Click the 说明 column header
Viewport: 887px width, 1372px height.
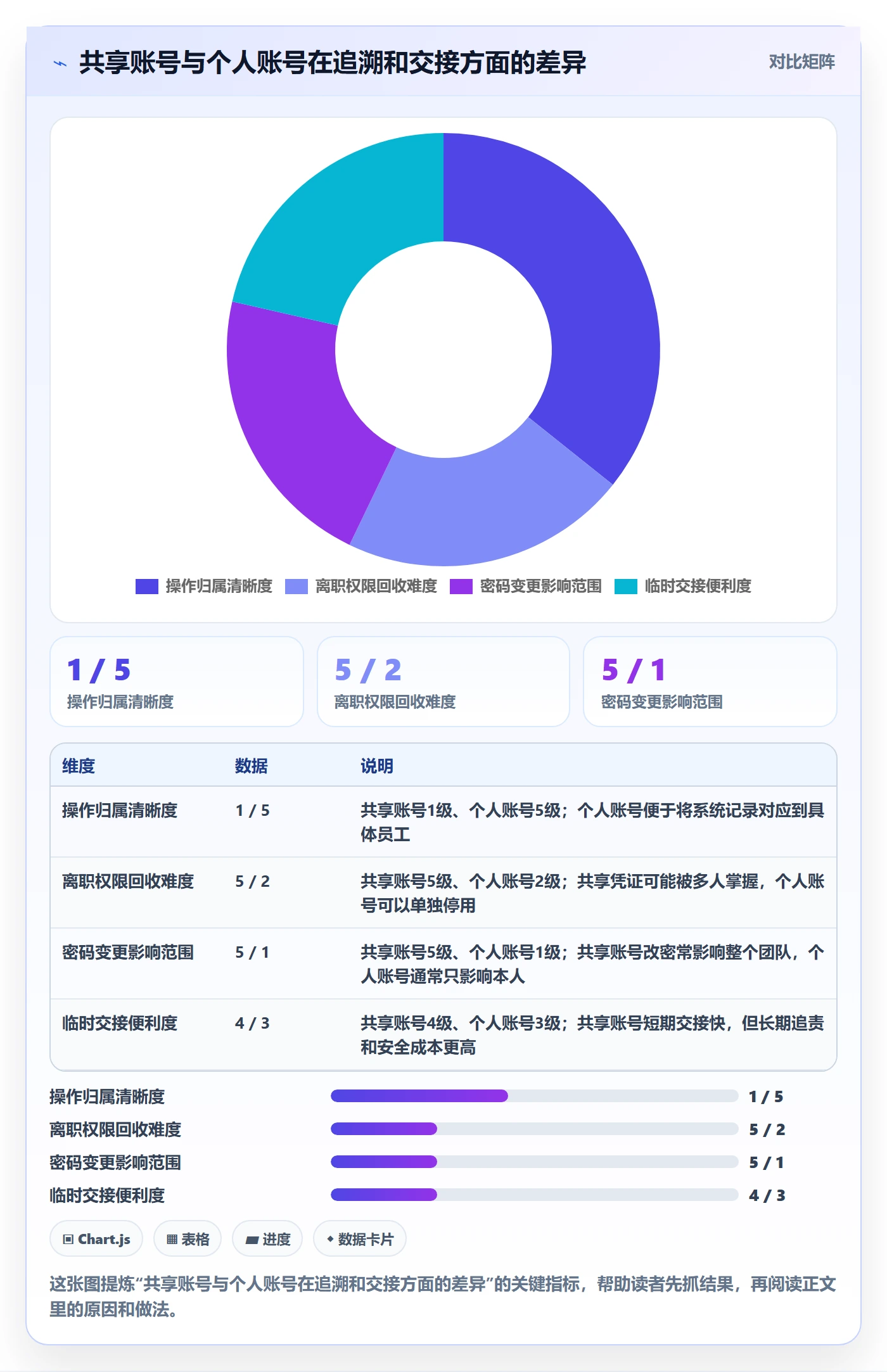click(x=377, y=766)
